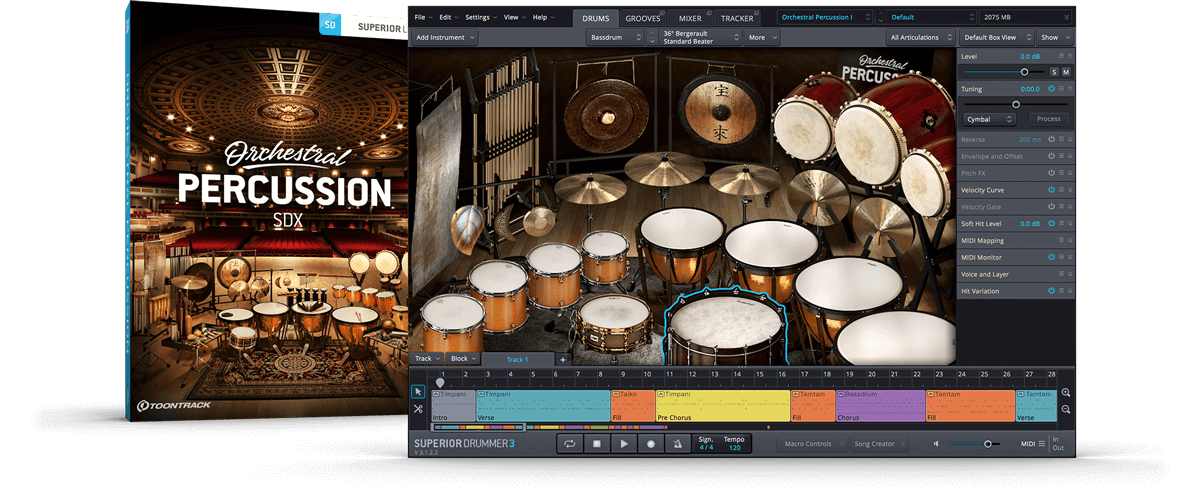Open the MIDI settings menu icon
1200x493 pixels.
coord(1041,444)
